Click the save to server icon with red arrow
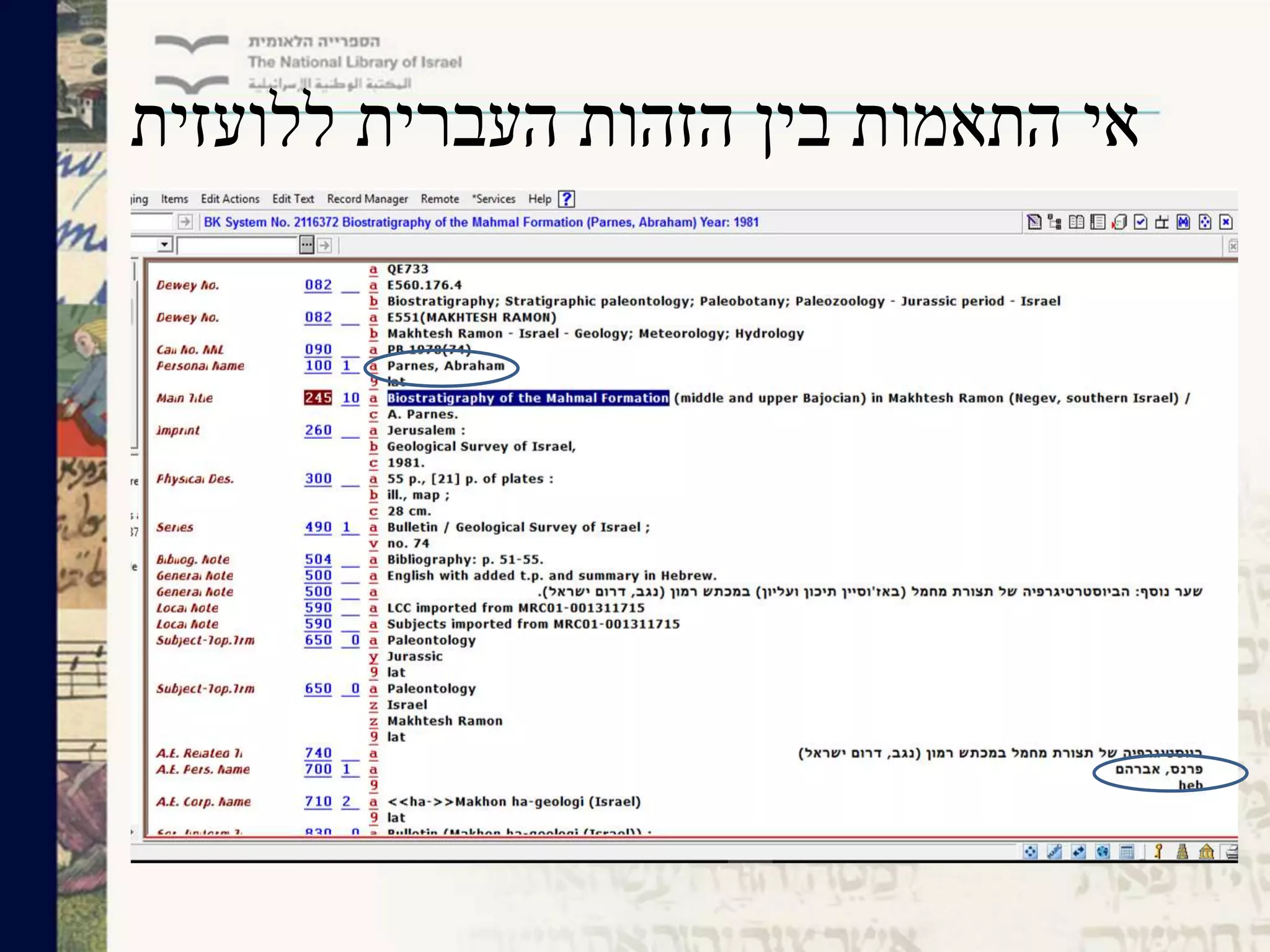Viewport: 1270px width, 952px height. point(1119,222)
